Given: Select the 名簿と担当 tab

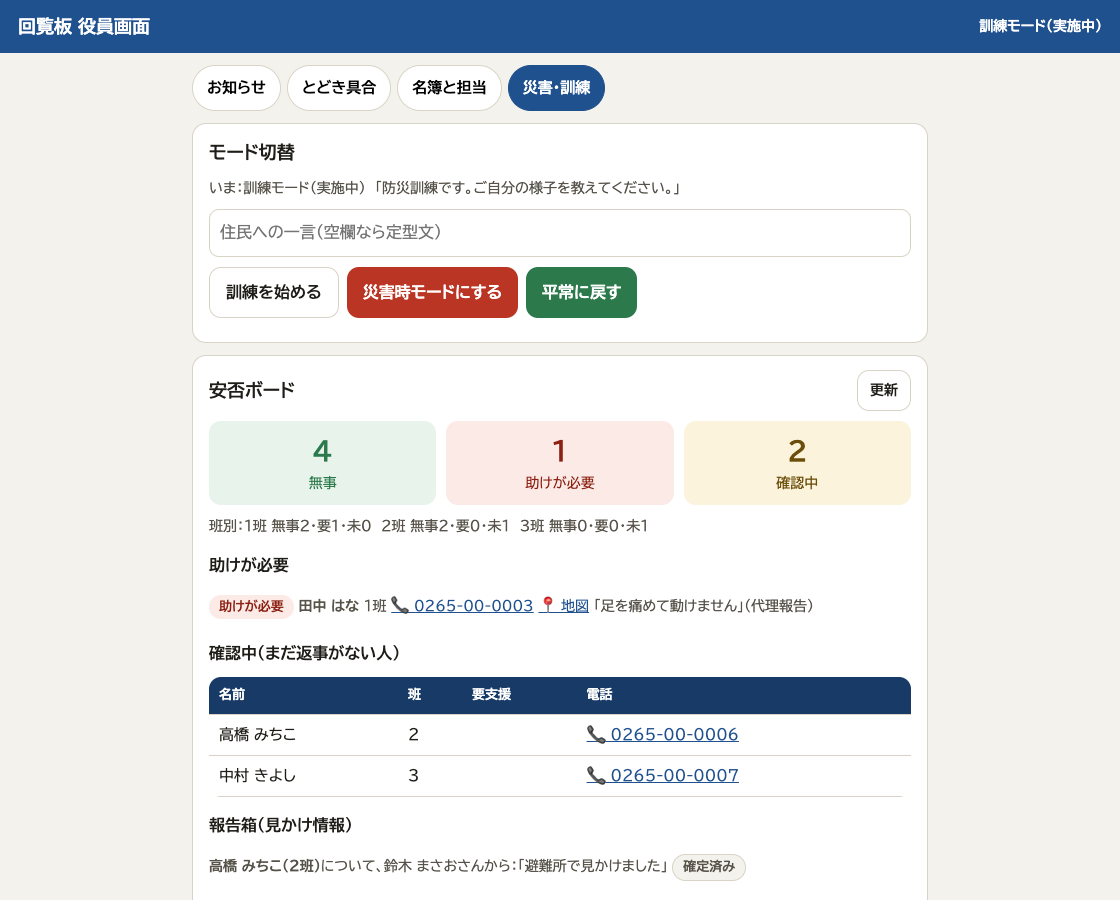Looking at the screenshot, I should pos(449,88).
